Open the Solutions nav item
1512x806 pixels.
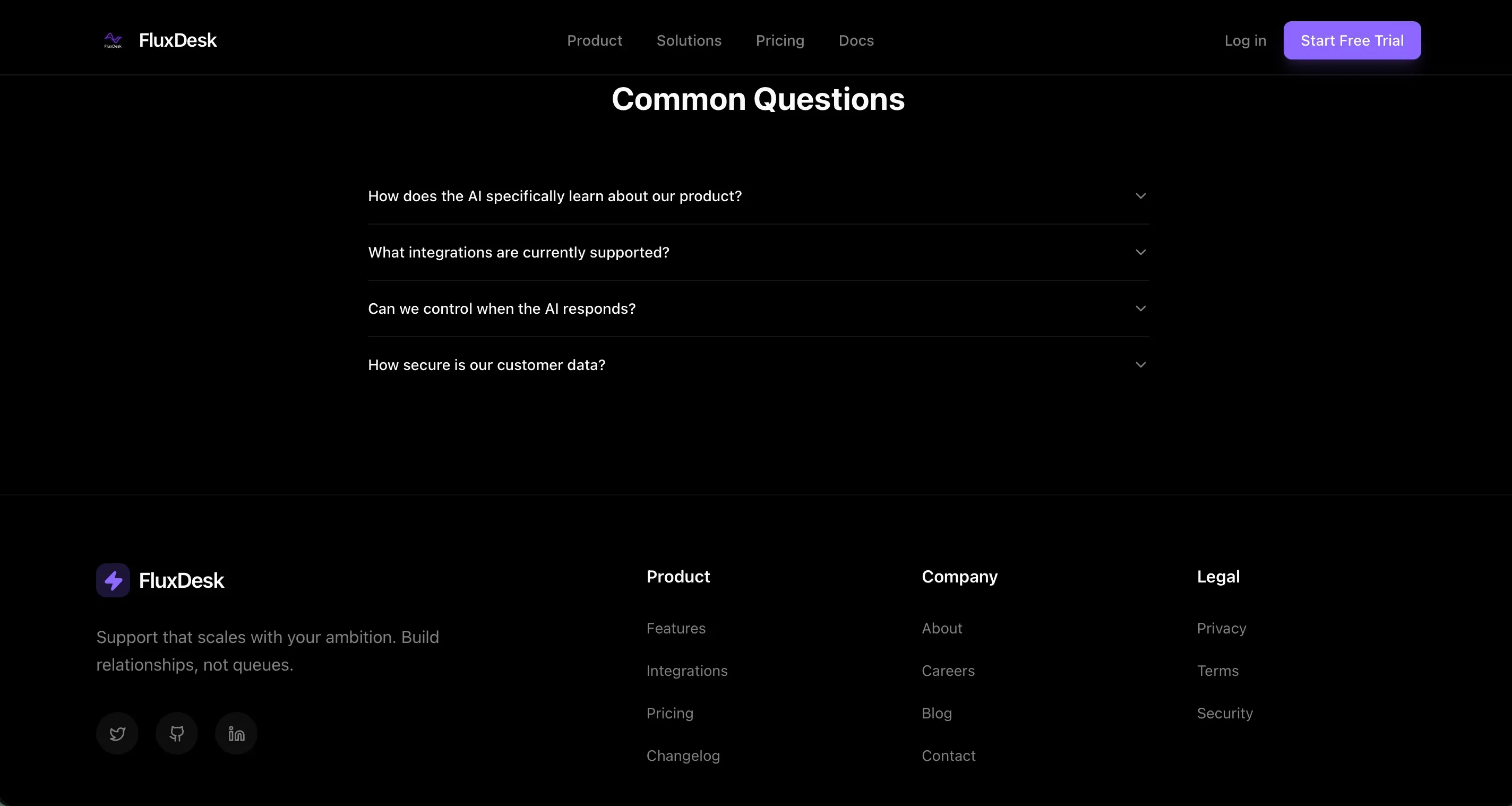click(x=689, y=40)
